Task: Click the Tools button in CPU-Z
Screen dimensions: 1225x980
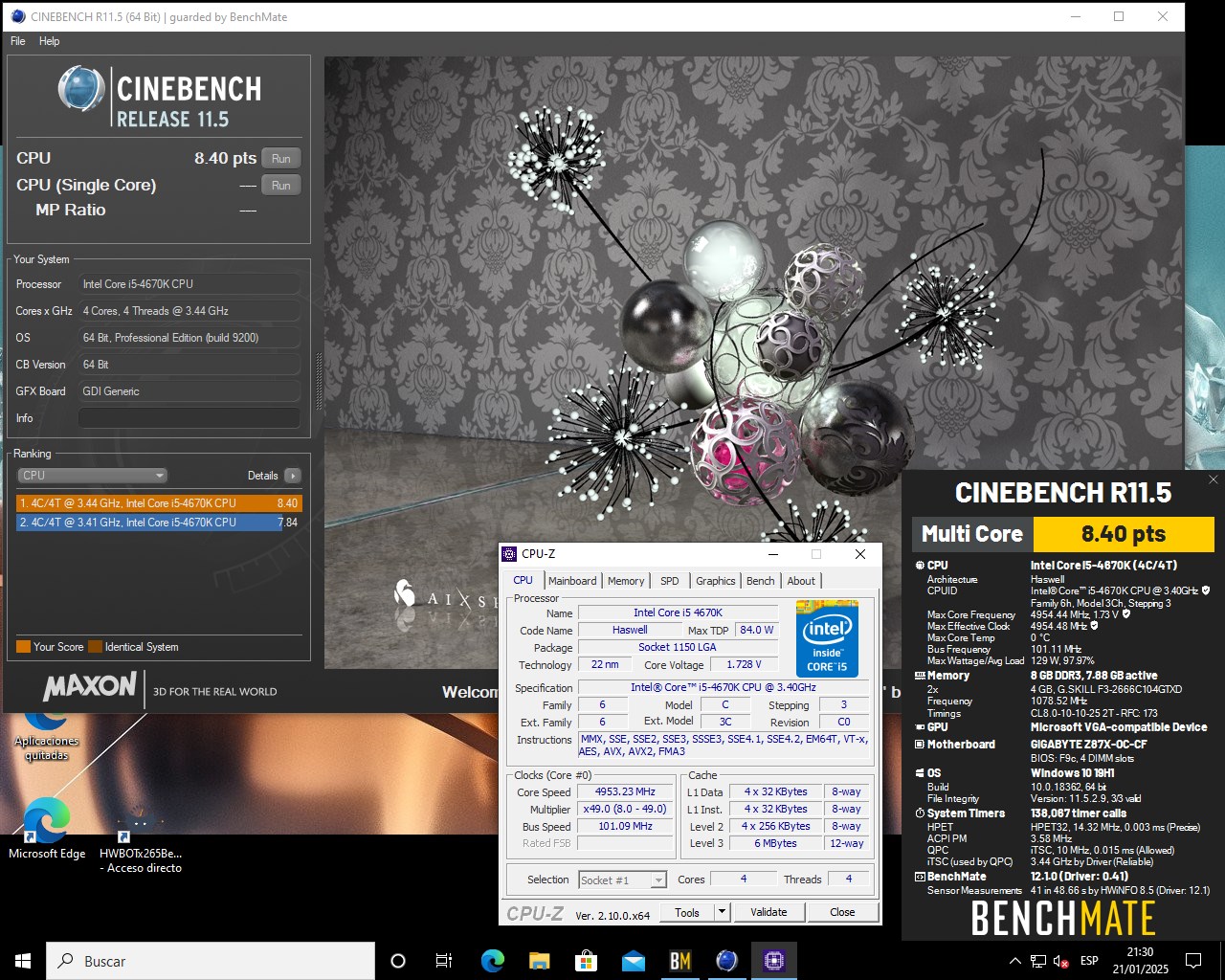Action: [x=687, y=912]
